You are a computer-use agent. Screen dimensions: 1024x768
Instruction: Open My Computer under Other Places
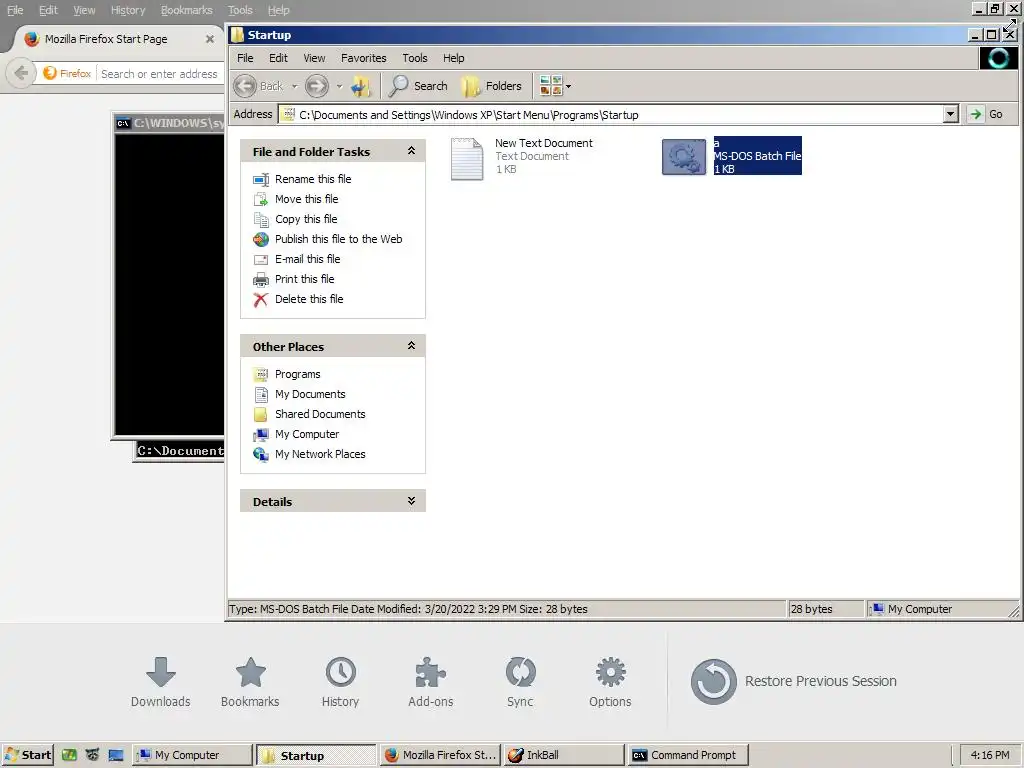[x=307, y=434]
